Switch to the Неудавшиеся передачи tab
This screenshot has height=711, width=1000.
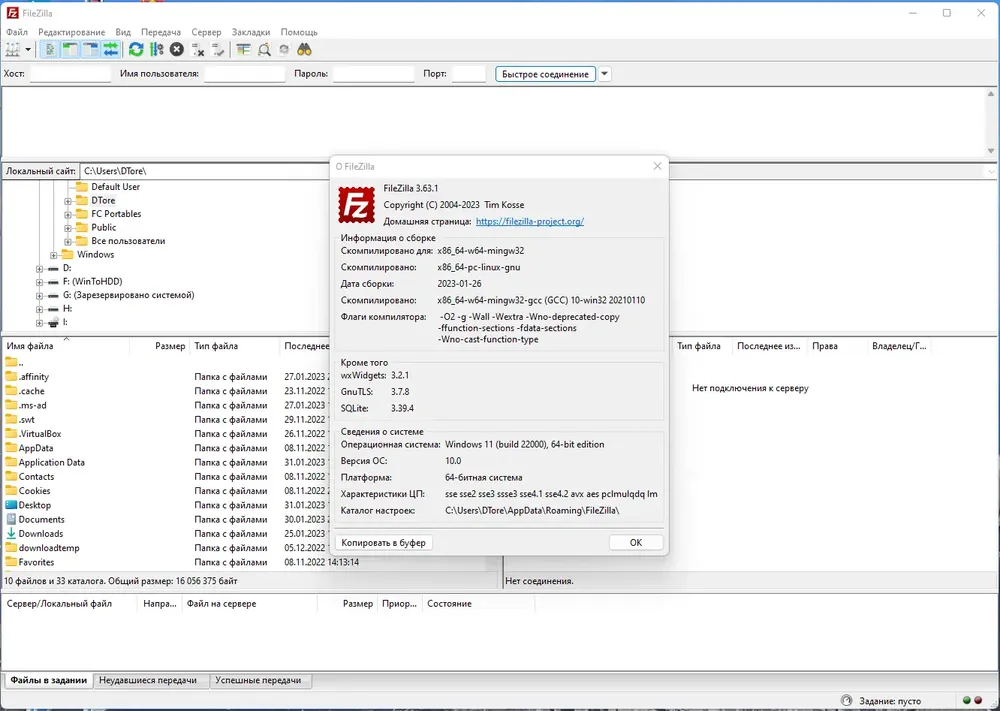tap(148, 680)
